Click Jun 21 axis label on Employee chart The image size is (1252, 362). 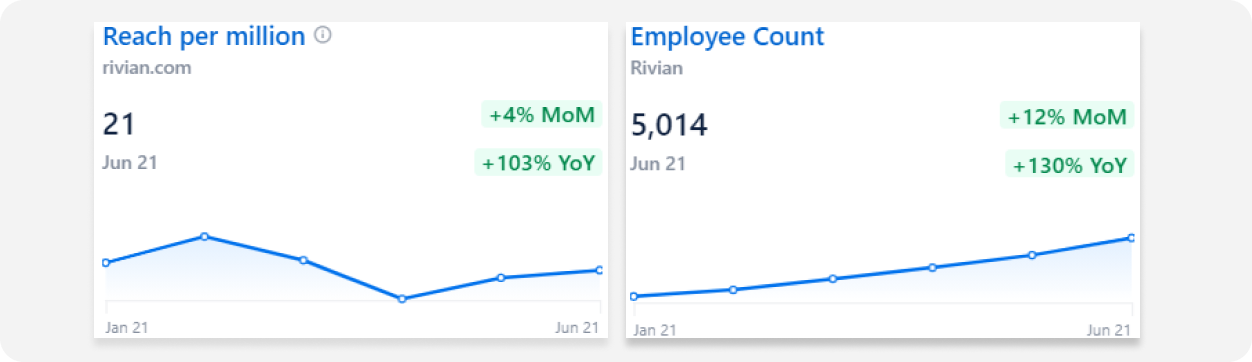(1109, 329)
